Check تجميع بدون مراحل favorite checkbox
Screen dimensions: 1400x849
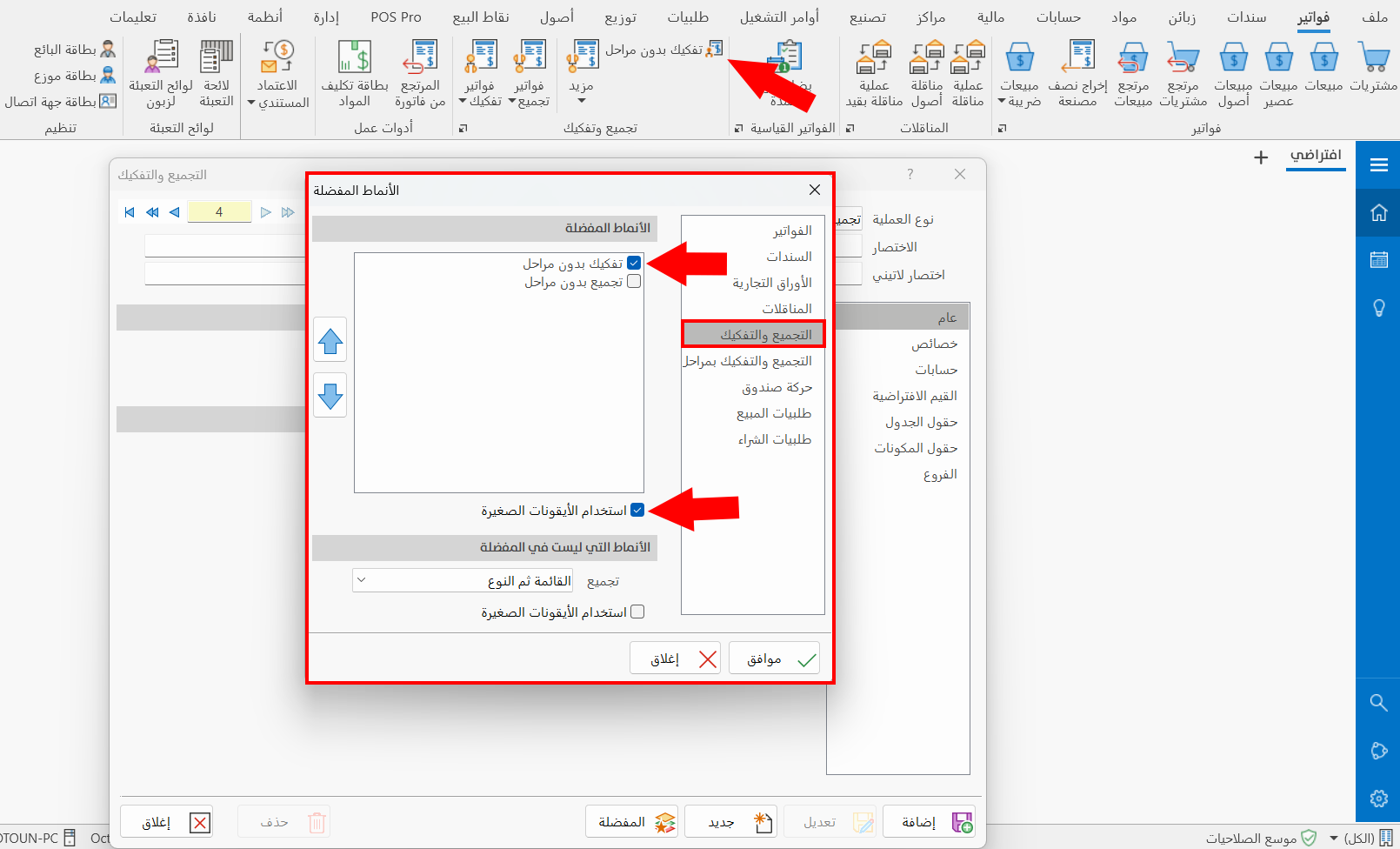634,282
